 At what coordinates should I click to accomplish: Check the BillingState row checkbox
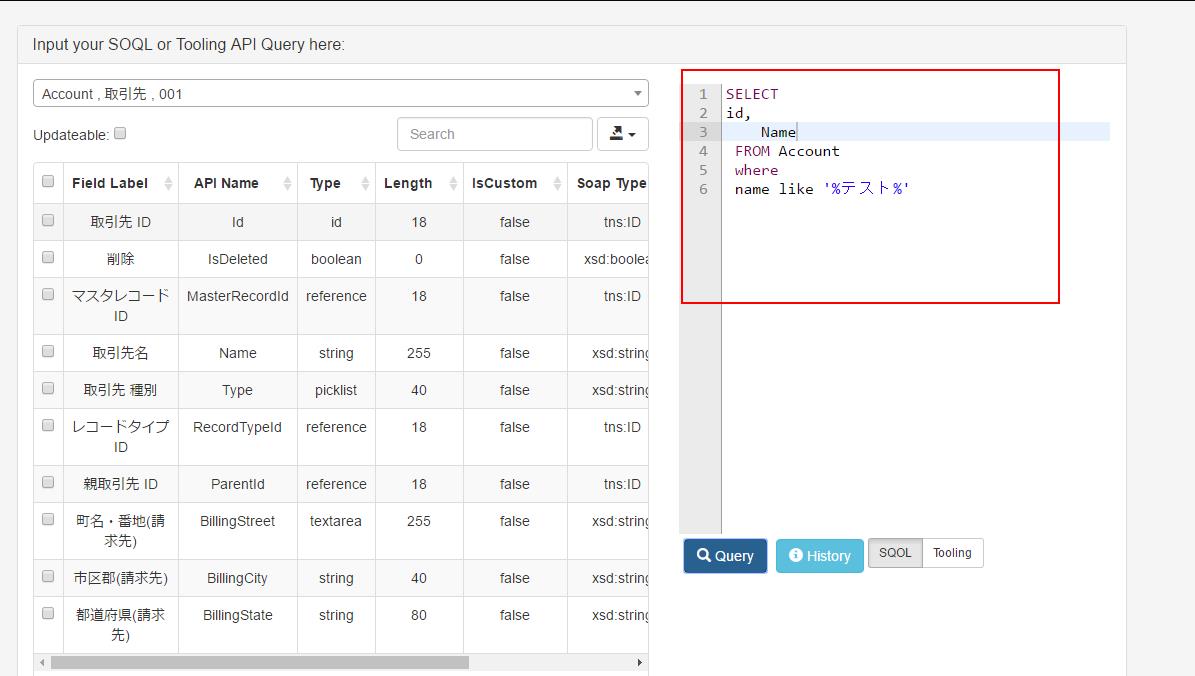[x=48, y=613]
